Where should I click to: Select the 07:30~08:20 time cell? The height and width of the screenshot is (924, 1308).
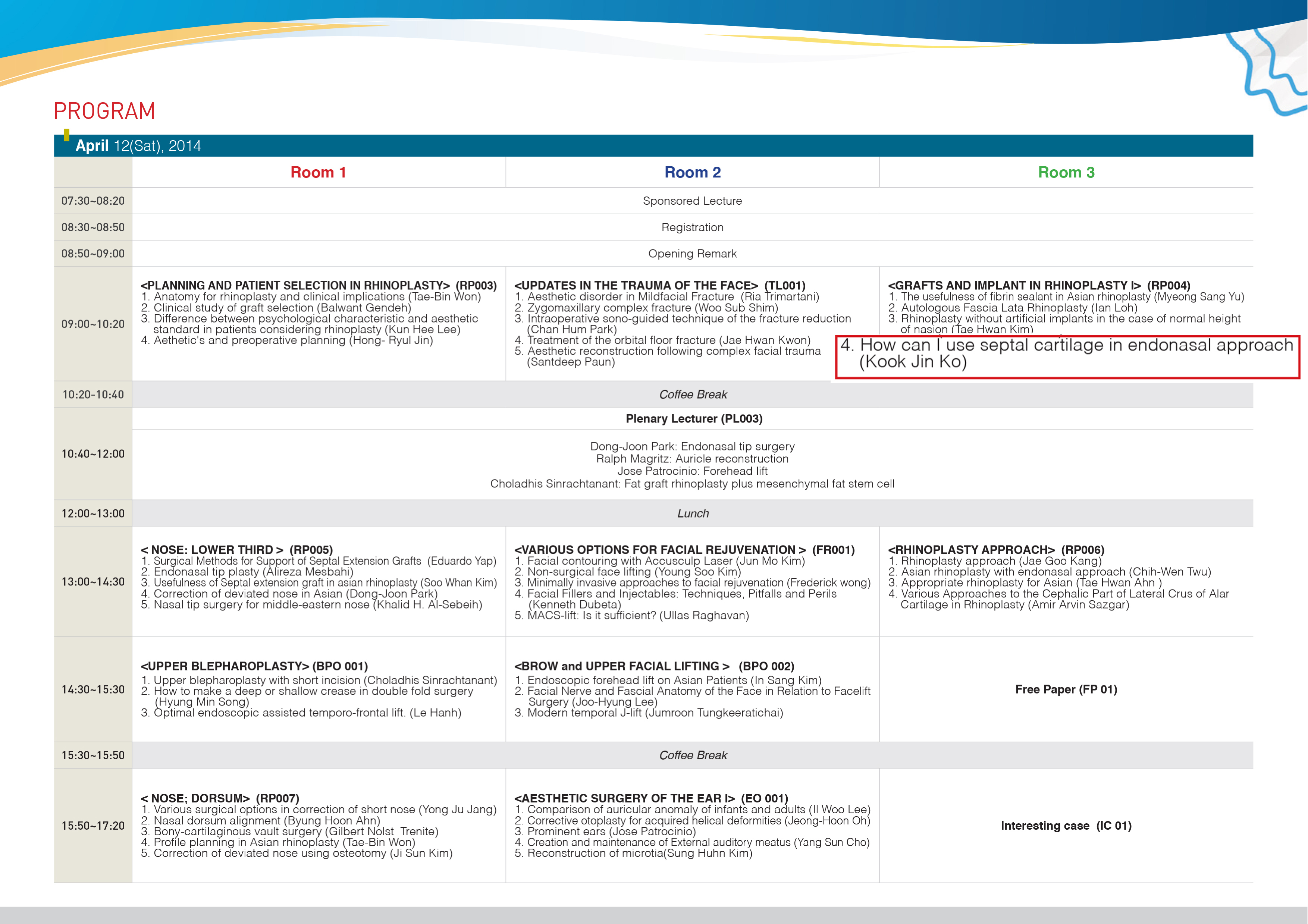click(93, 201)
